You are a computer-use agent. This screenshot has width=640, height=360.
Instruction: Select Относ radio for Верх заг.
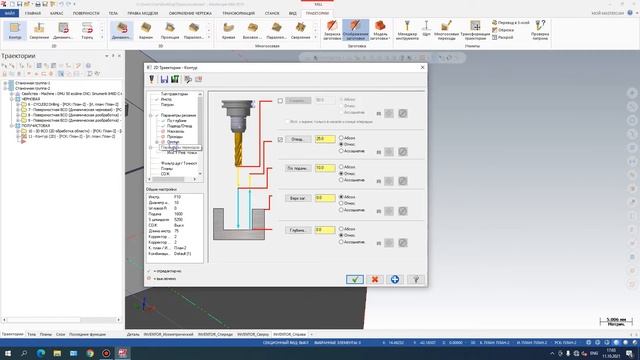[341, 203]
